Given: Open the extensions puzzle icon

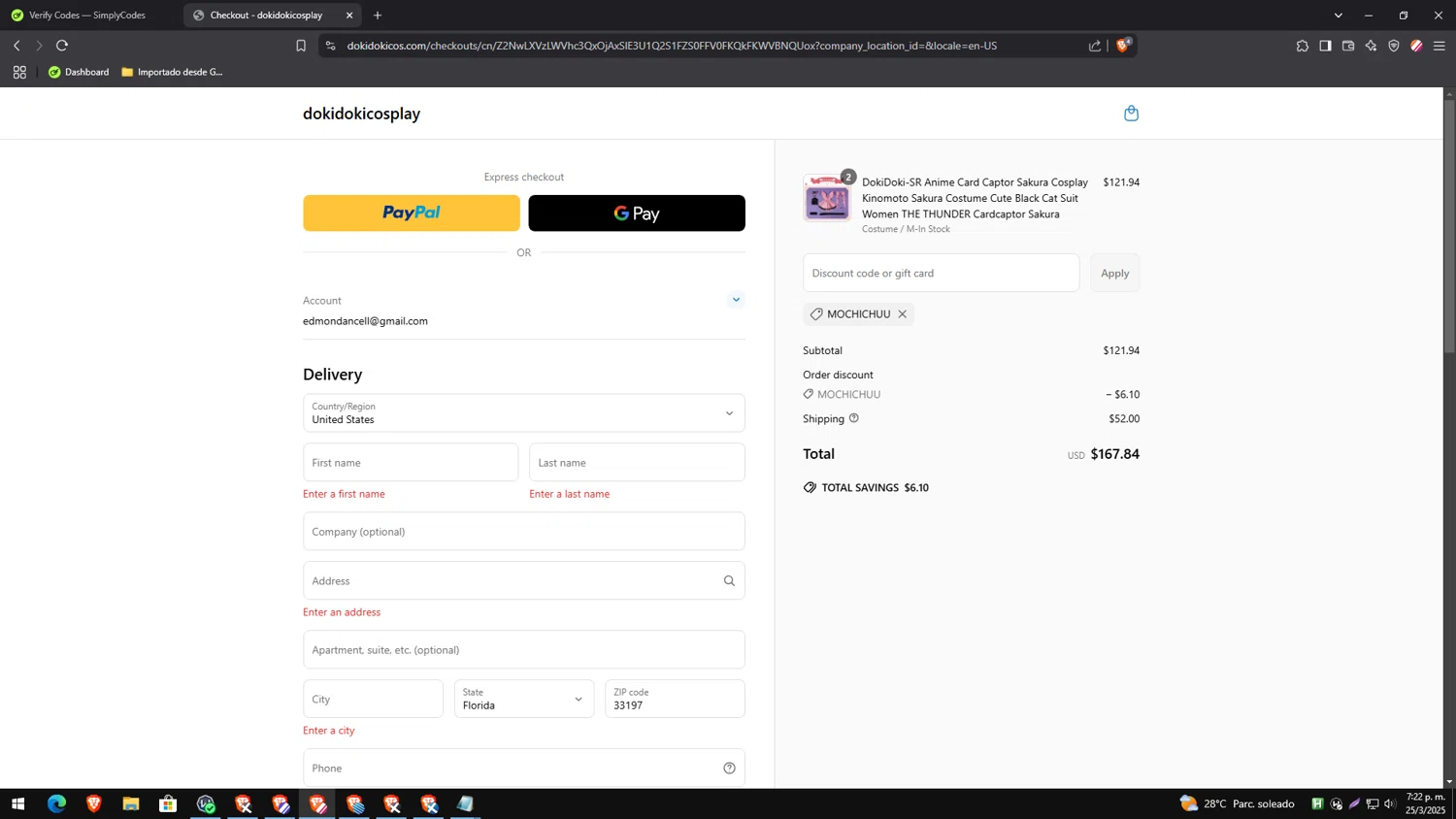Looking at the screenshot, I should (x=1303, y=46).
